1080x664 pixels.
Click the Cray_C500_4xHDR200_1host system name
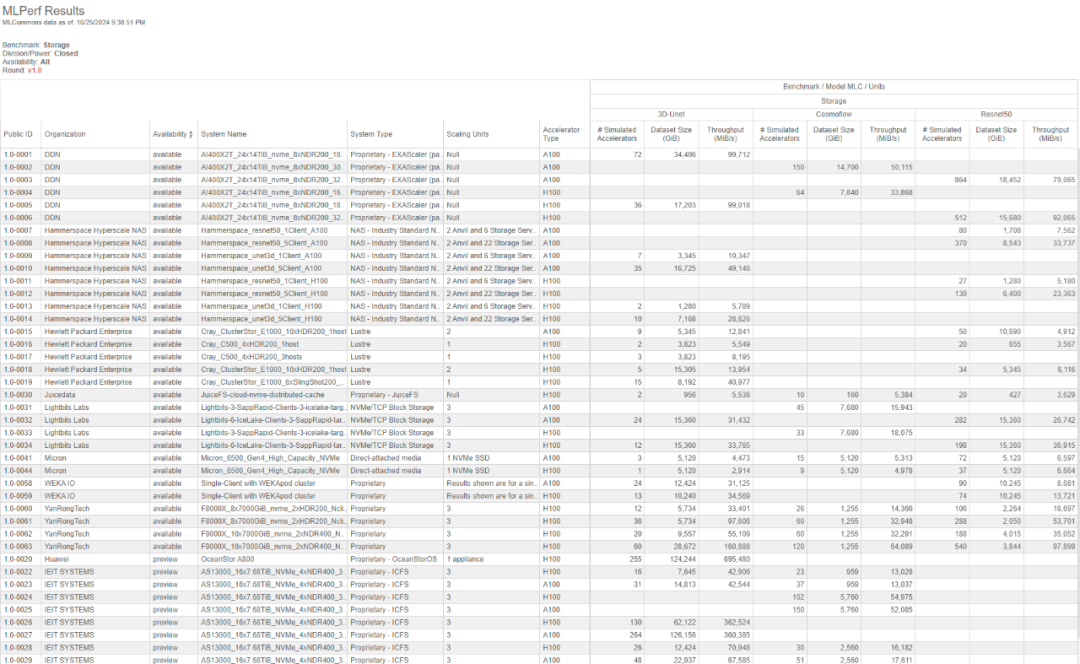[x=251, y=344]
